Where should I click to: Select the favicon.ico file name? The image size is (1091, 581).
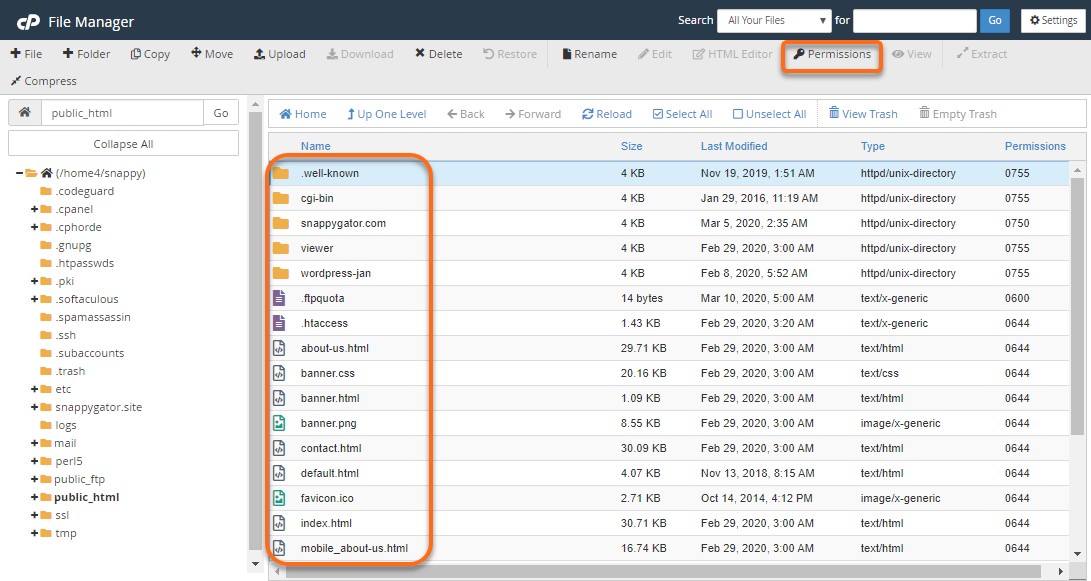(x=327, y=498)
